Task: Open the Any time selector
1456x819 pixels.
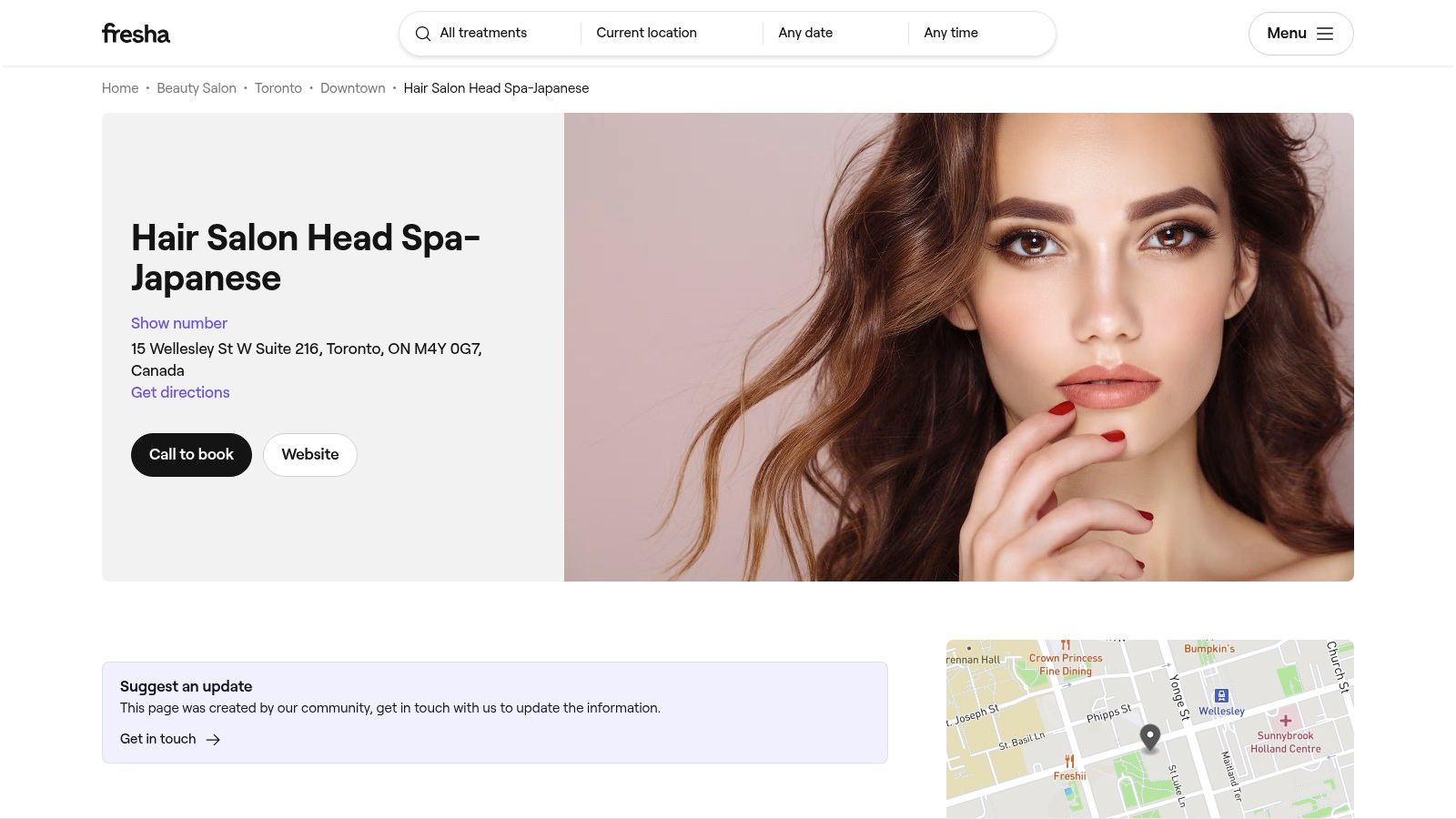Action: pyautogui.click(x=950, y=33)
